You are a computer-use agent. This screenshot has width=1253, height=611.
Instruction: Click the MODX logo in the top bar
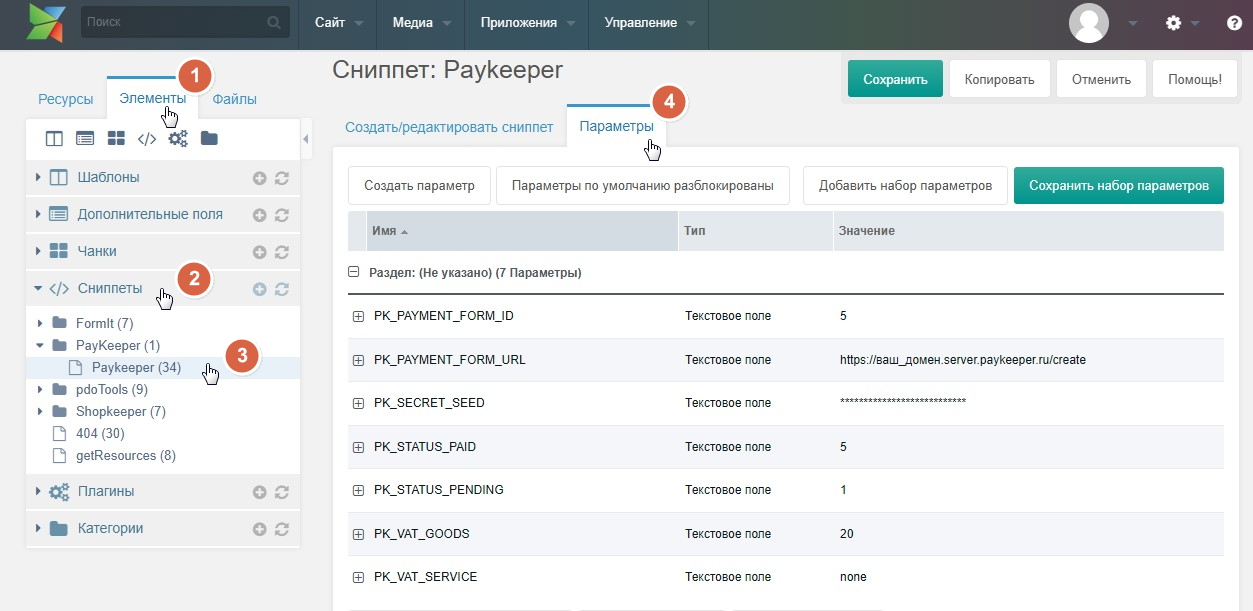[x=47, y=23]
